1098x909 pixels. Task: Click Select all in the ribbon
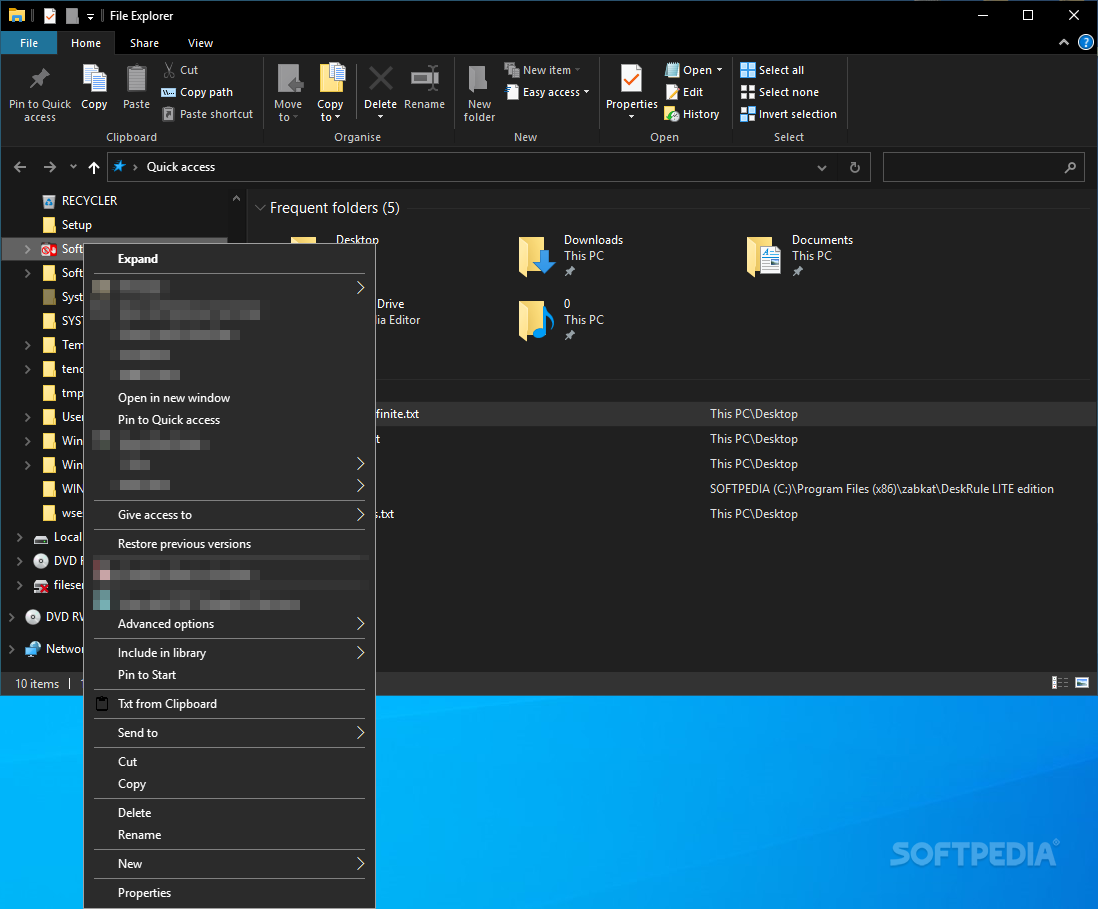click(x=772, y=70)
